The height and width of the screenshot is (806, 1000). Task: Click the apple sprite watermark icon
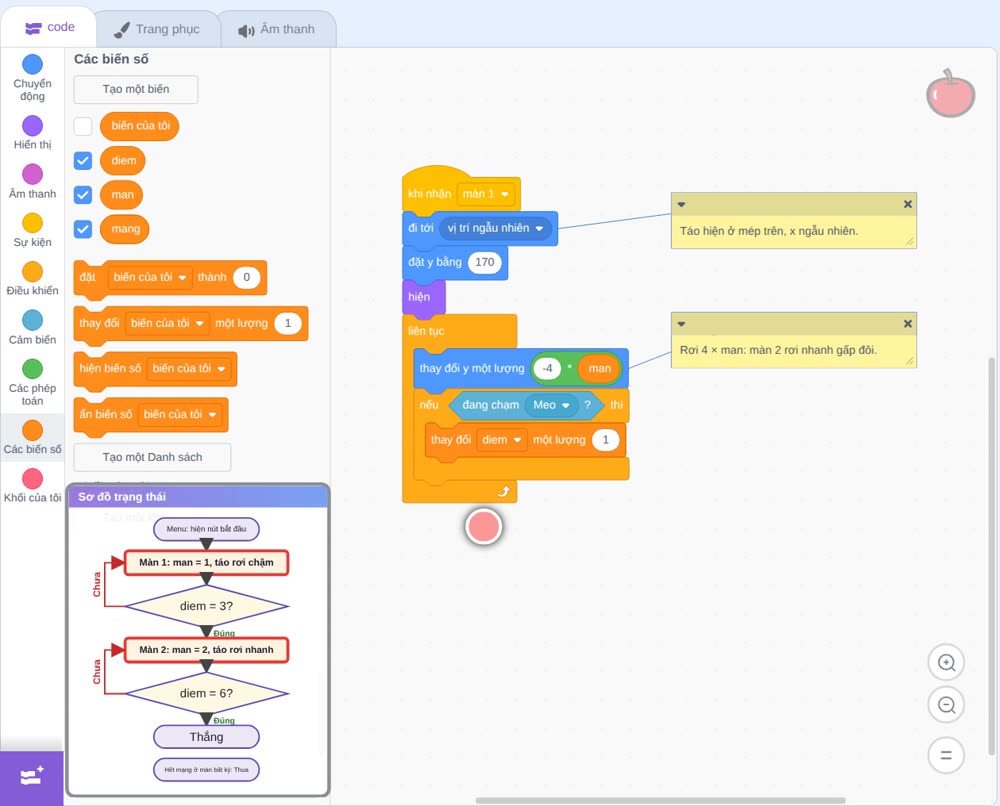pyautogui.click(x=950, y=93)
